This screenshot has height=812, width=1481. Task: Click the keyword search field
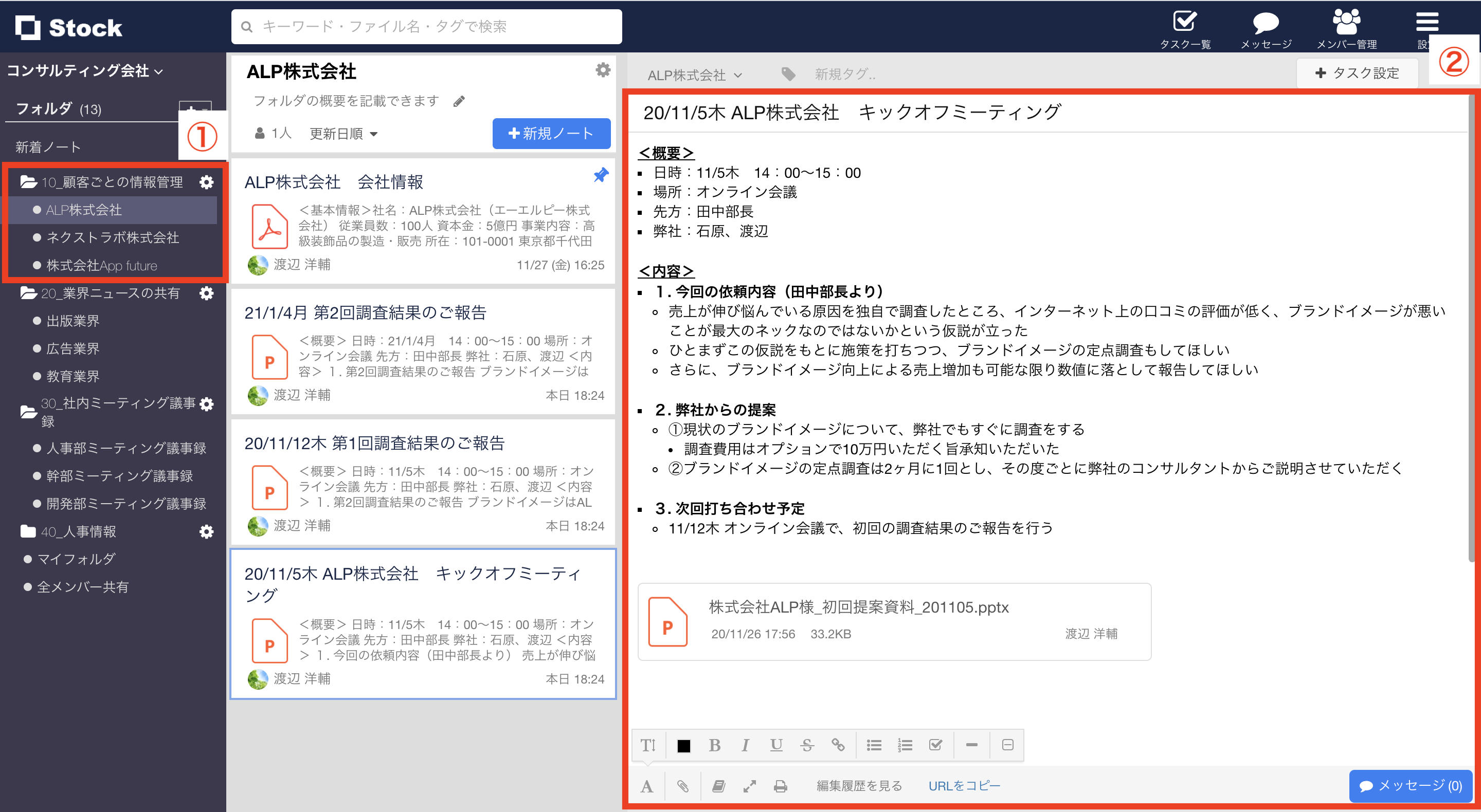coord(427,27)
